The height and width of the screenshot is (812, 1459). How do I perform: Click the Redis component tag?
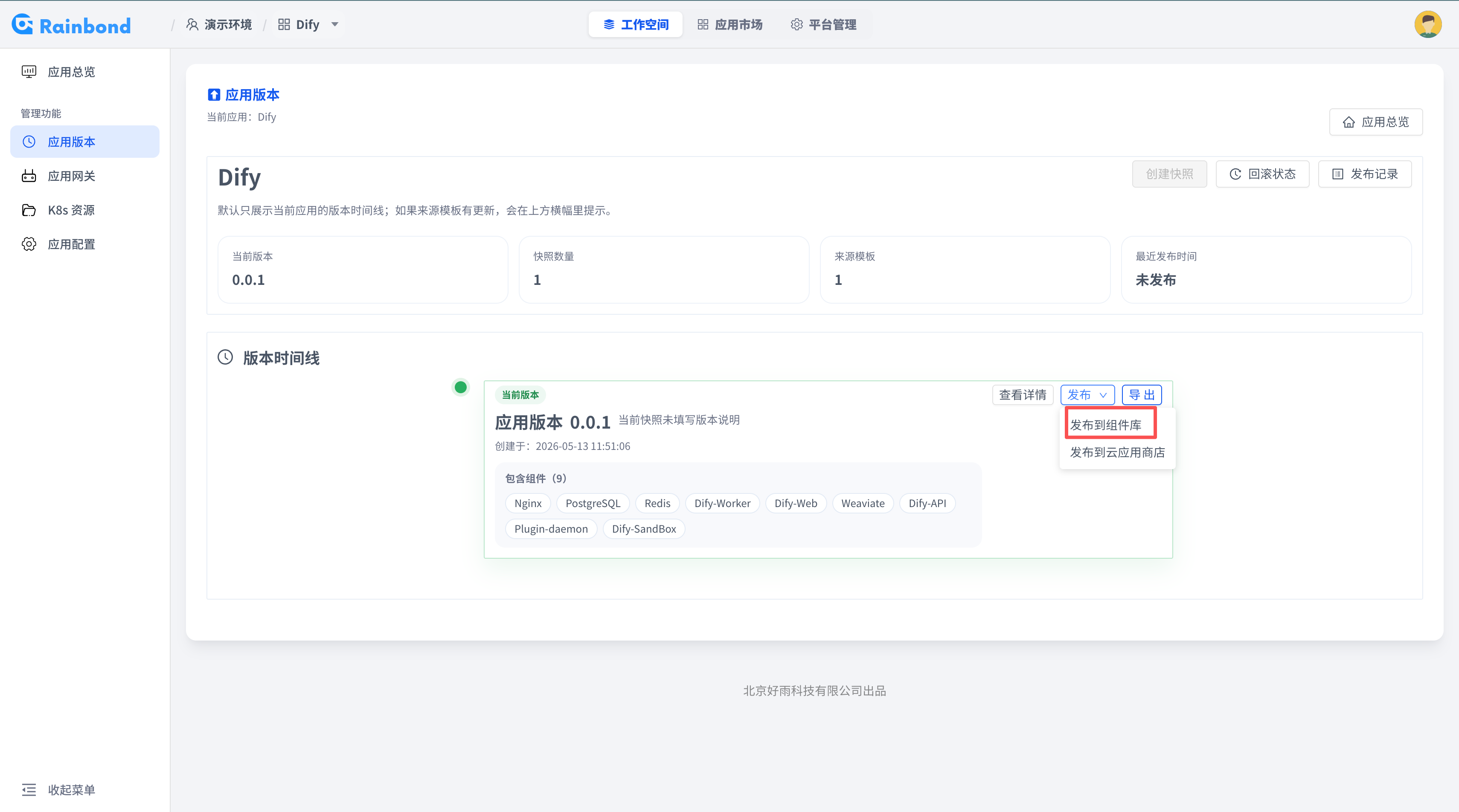click(x=657, y=503)
